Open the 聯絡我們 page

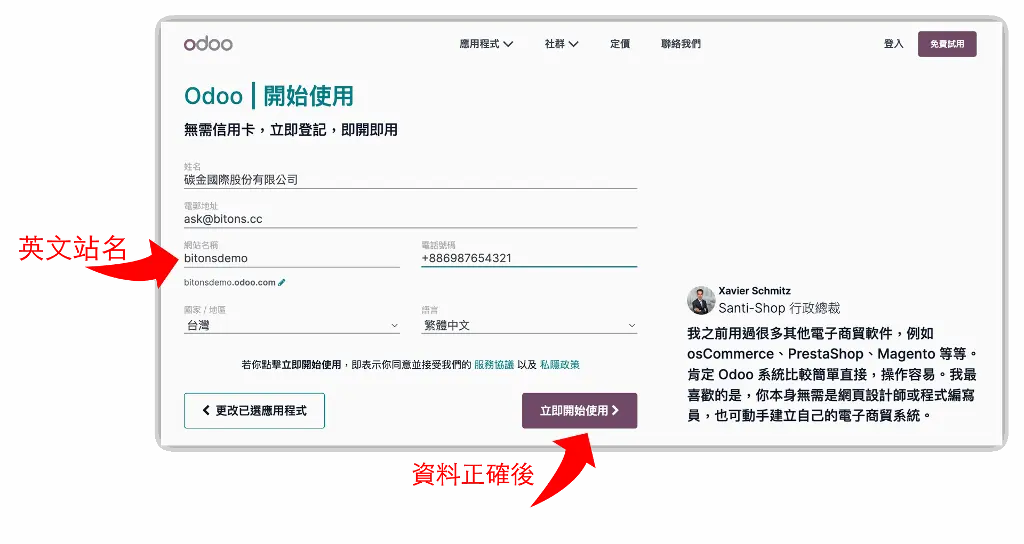680,44
